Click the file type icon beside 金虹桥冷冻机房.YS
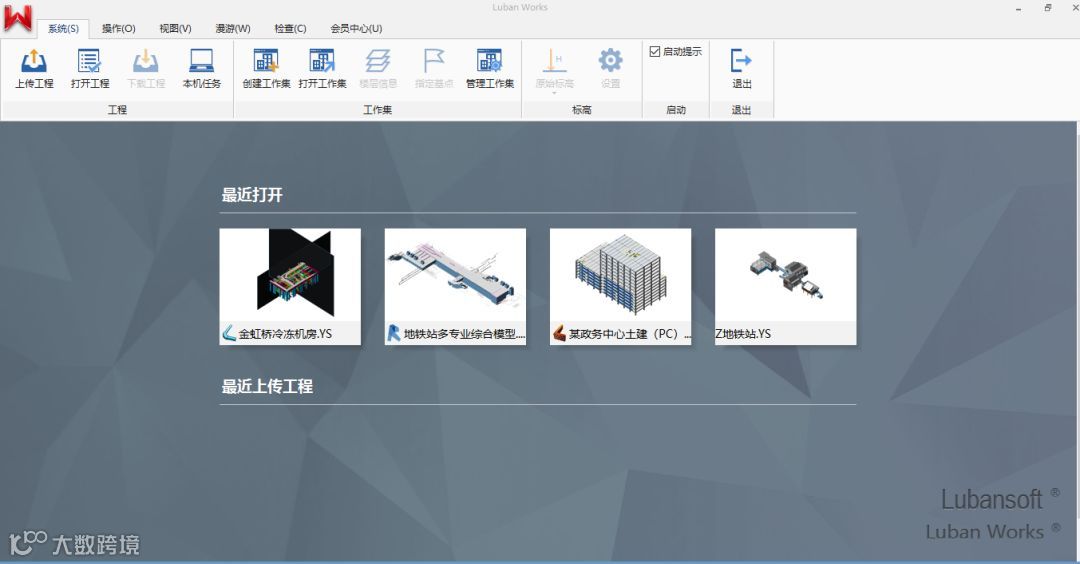The image size is (1080, 564). coord(229,334)
